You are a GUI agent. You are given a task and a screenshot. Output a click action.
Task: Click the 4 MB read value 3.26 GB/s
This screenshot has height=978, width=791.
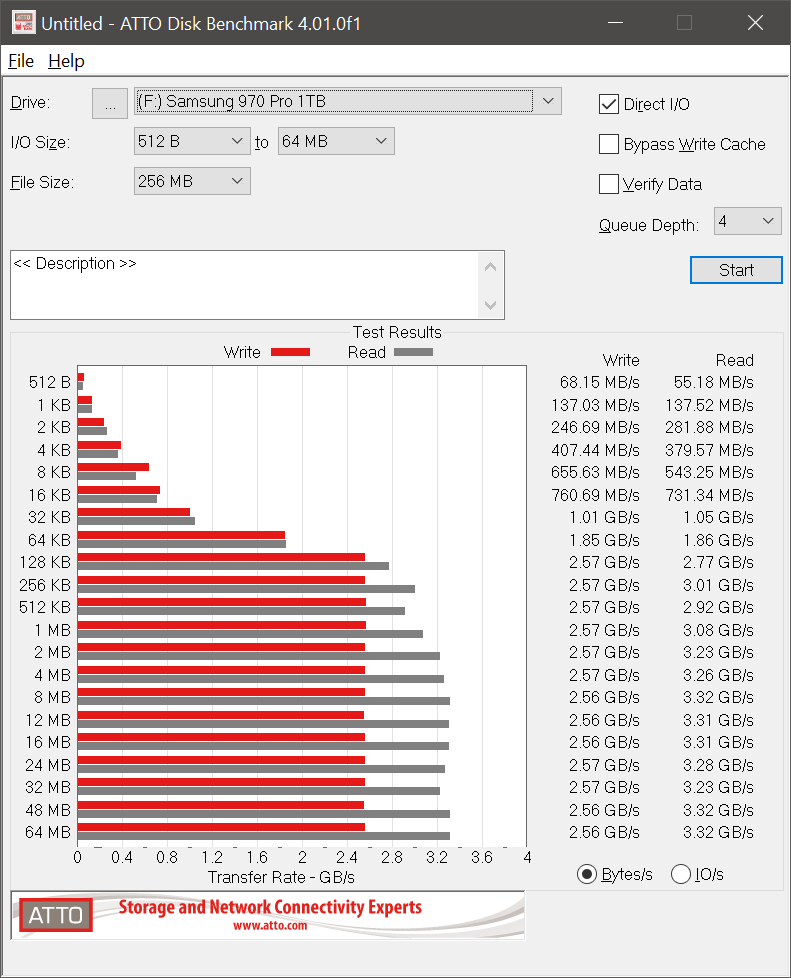pos(718,675)
